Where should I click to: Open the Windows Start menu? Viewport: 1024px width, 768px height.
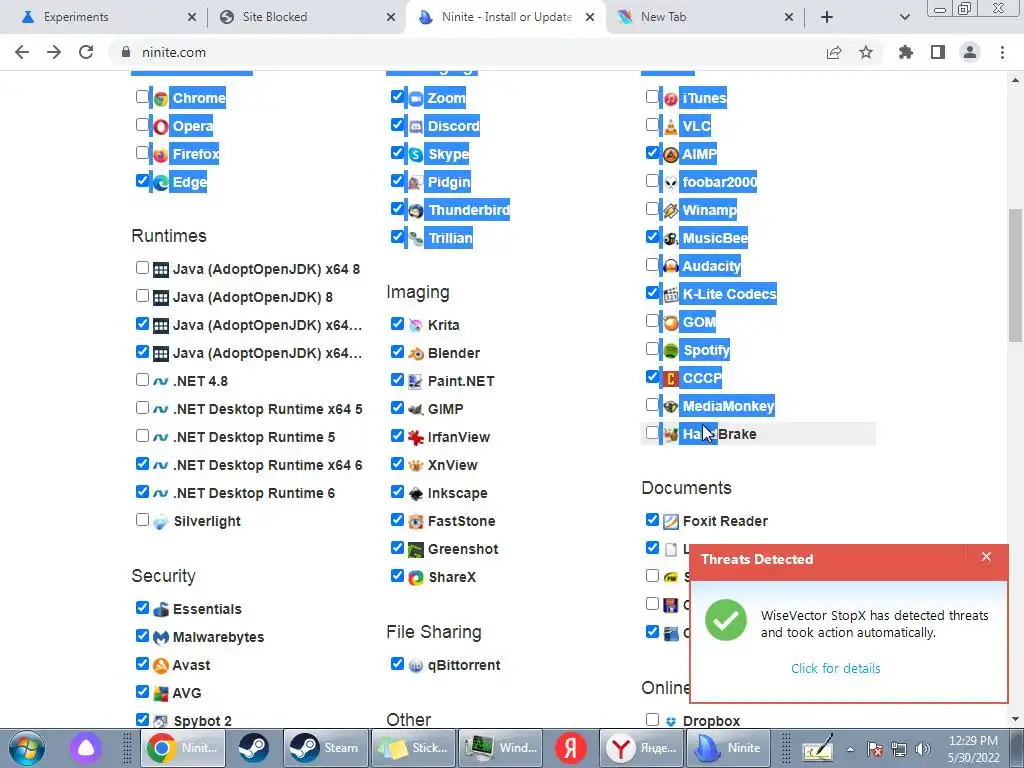(x=27, y=748)
